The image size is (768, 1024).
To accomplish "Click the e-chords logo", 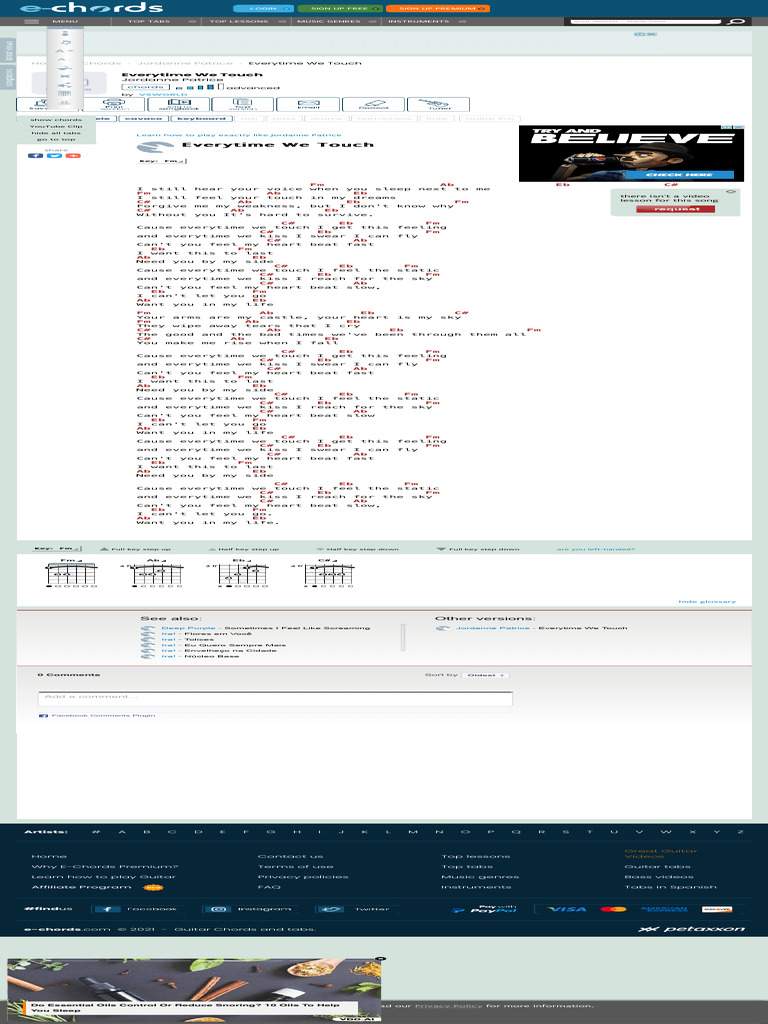I will click(x=91, y=8).
